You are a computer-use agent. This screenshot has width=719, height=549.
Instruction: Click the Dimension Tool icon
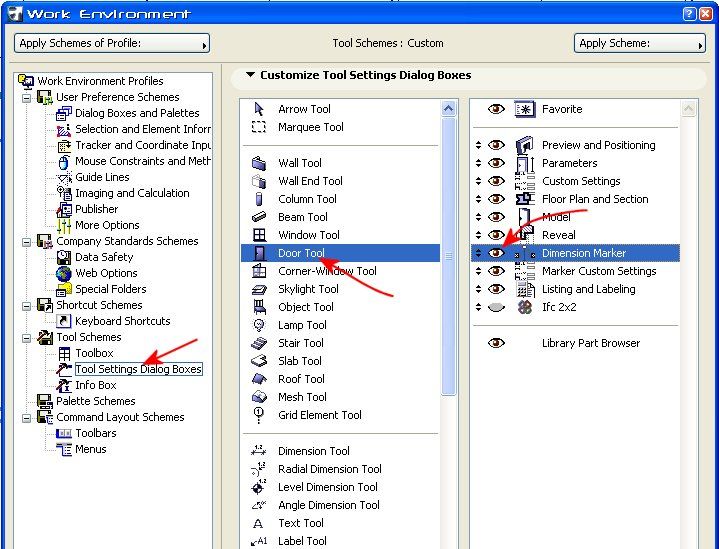tap(259, 451)
